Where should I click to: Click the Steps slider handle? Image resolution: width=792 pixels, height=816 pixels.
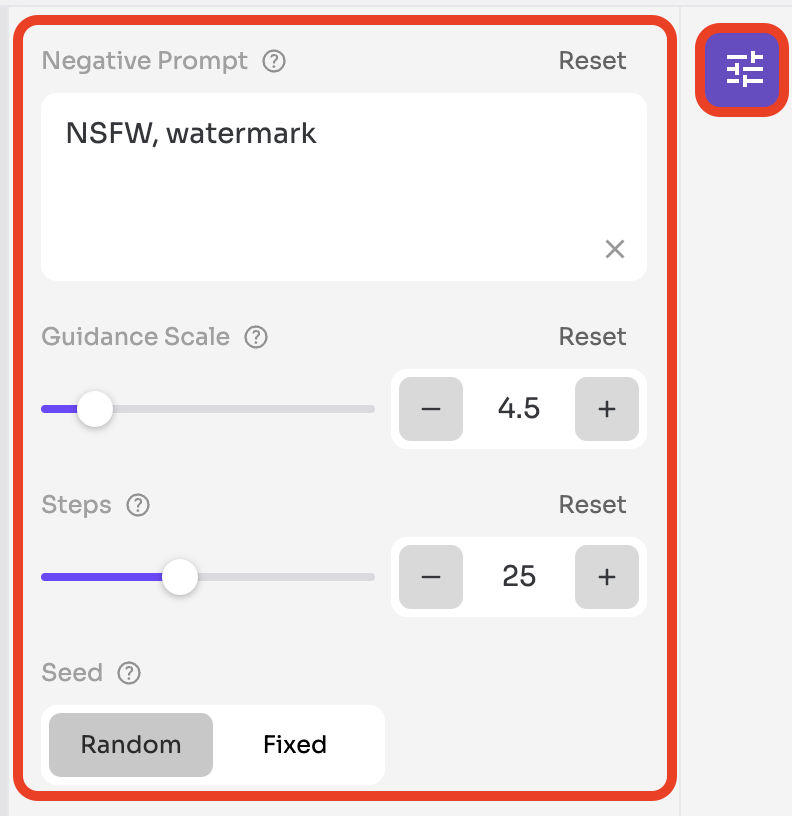pos(180,577)
